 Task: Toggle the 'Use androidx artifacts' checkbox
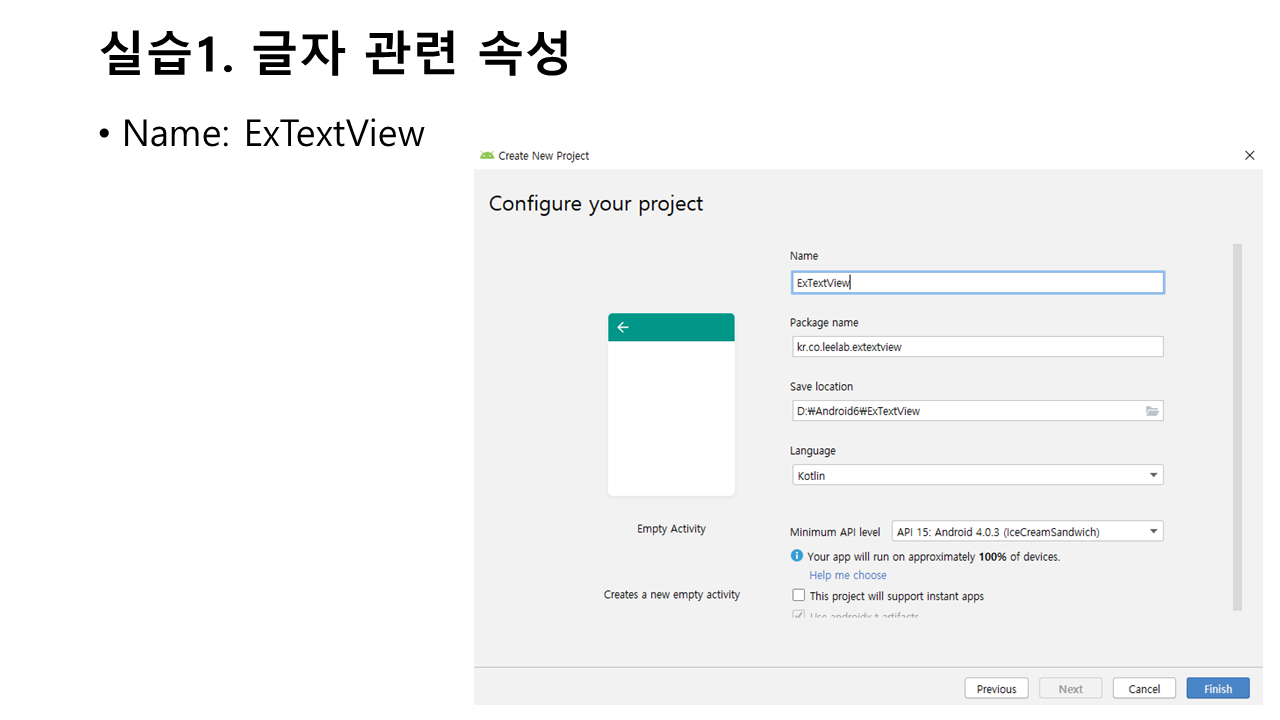point(799,616)
